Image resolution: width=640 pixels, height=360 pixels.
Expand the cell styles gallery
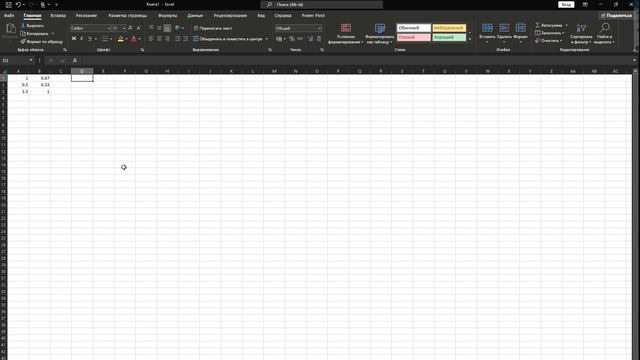[469, 40]
